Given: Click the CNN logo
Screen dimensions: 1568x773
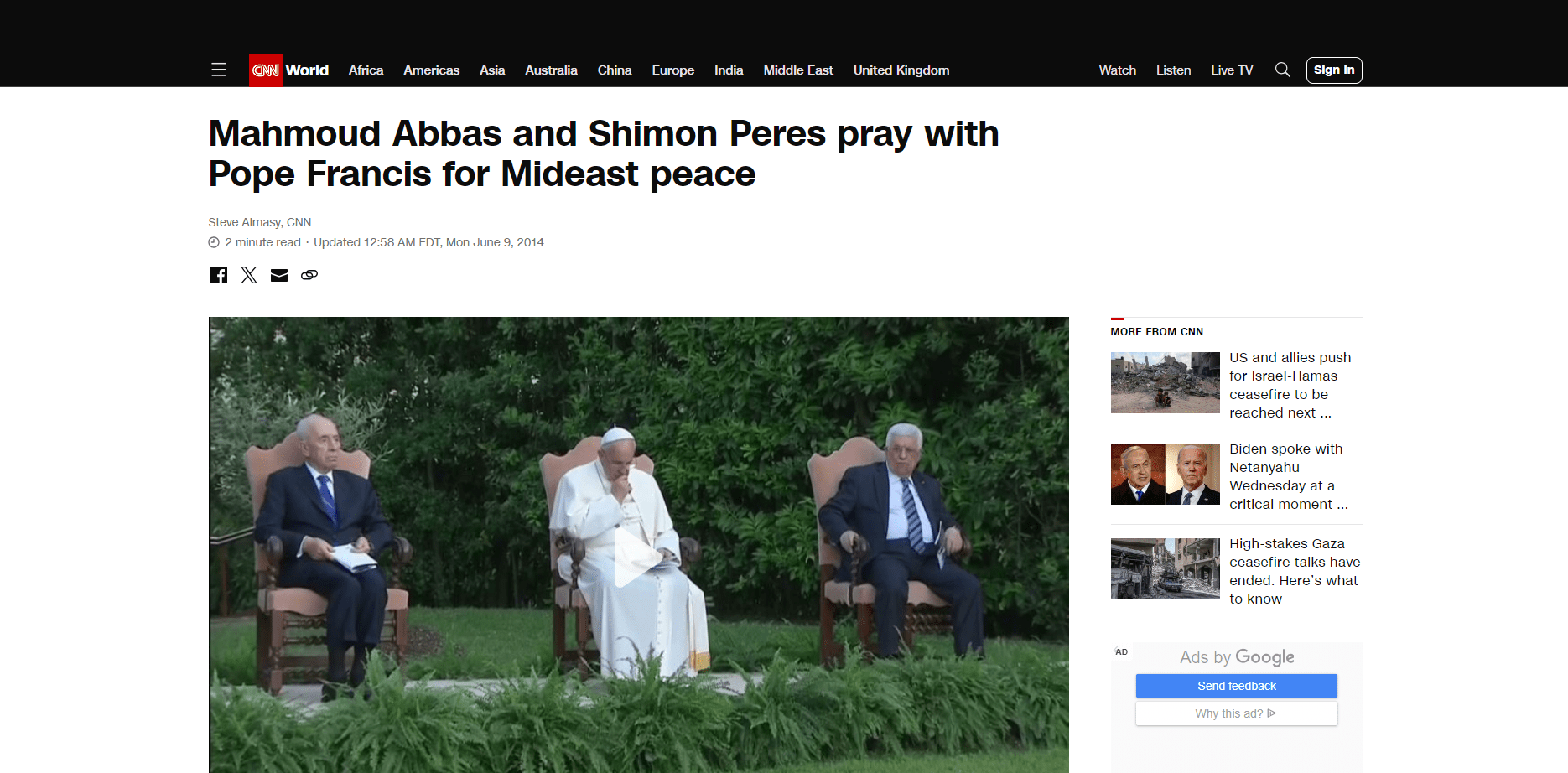Looking at the screenshot, I should 266,70.
